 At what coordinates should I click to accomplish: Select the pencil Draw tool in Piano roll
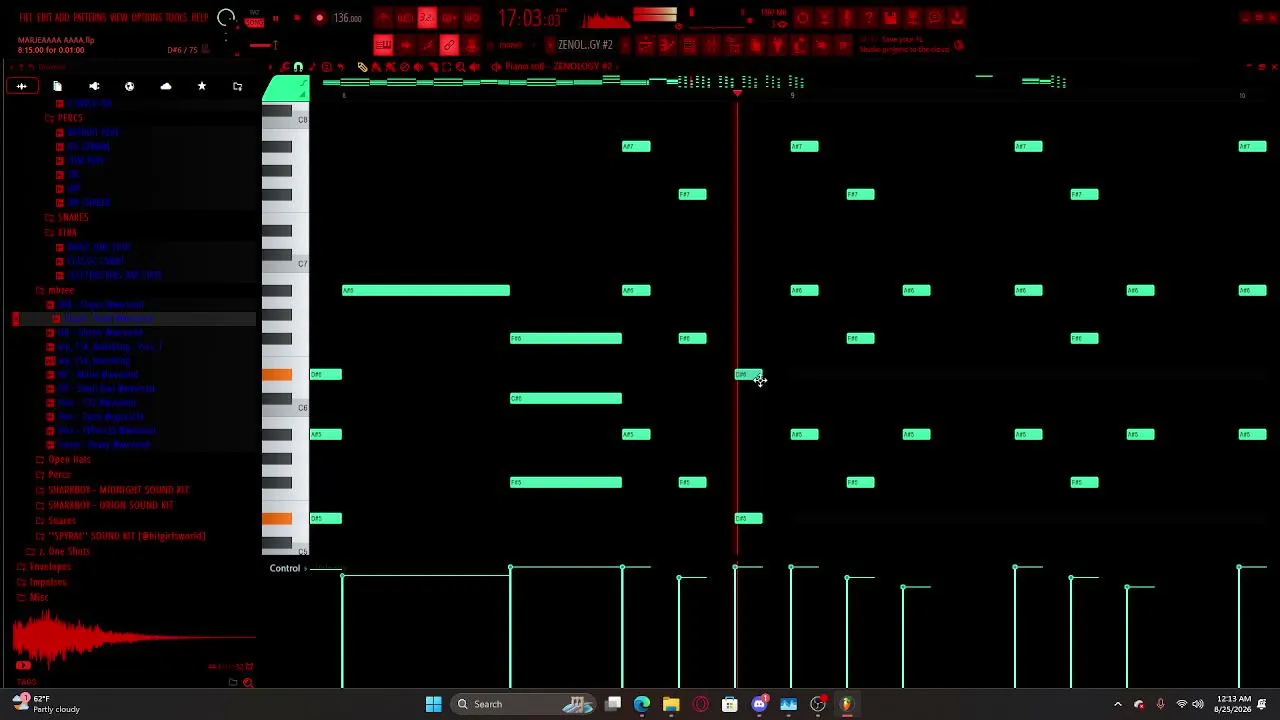click(363, 67)
